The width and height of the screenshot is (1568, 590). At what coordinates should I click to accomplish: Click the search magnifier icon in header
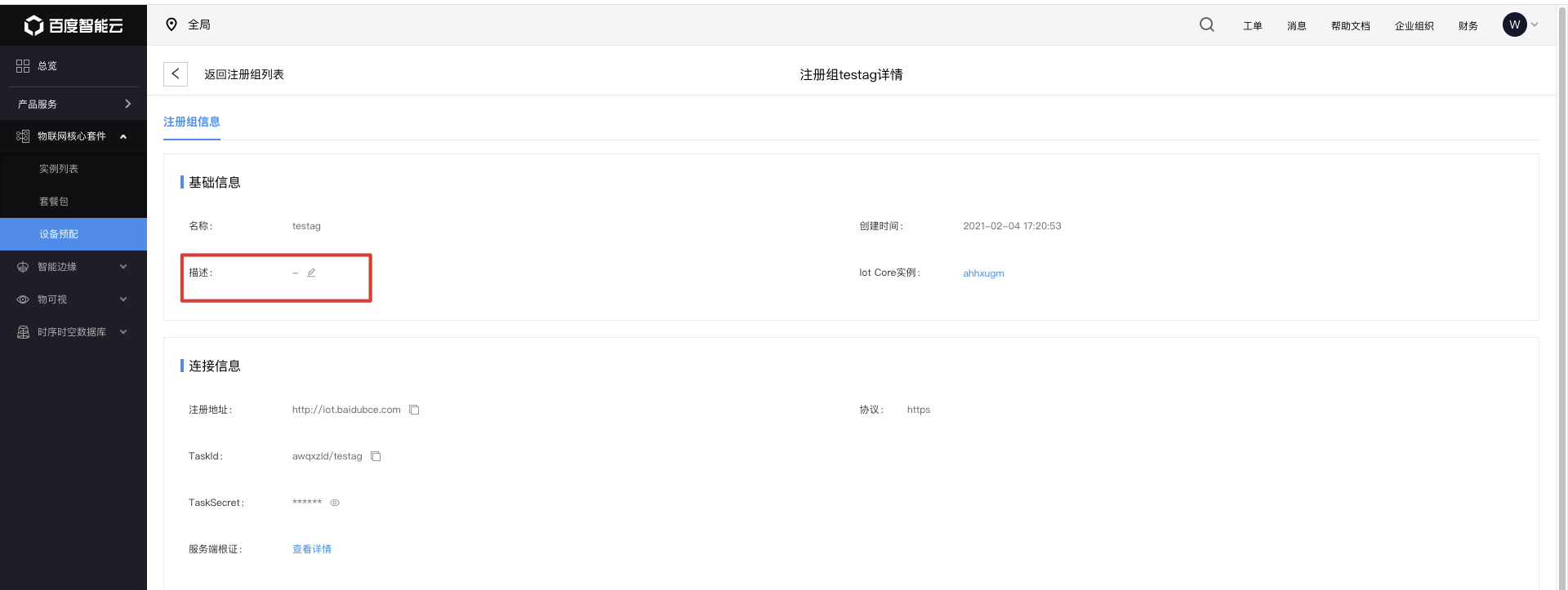click(1206, 24)
